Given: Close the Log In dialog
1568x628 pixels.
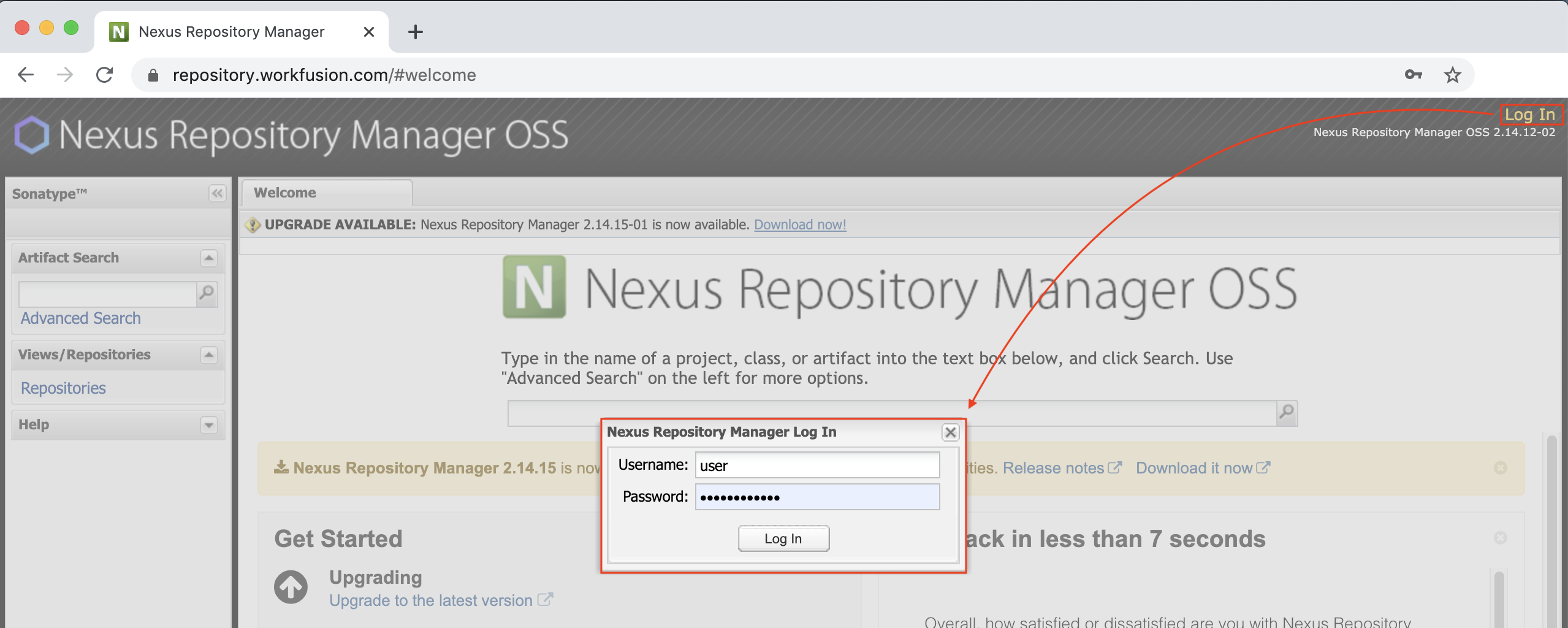Looking at the screenshot, I should click(950, 432).
